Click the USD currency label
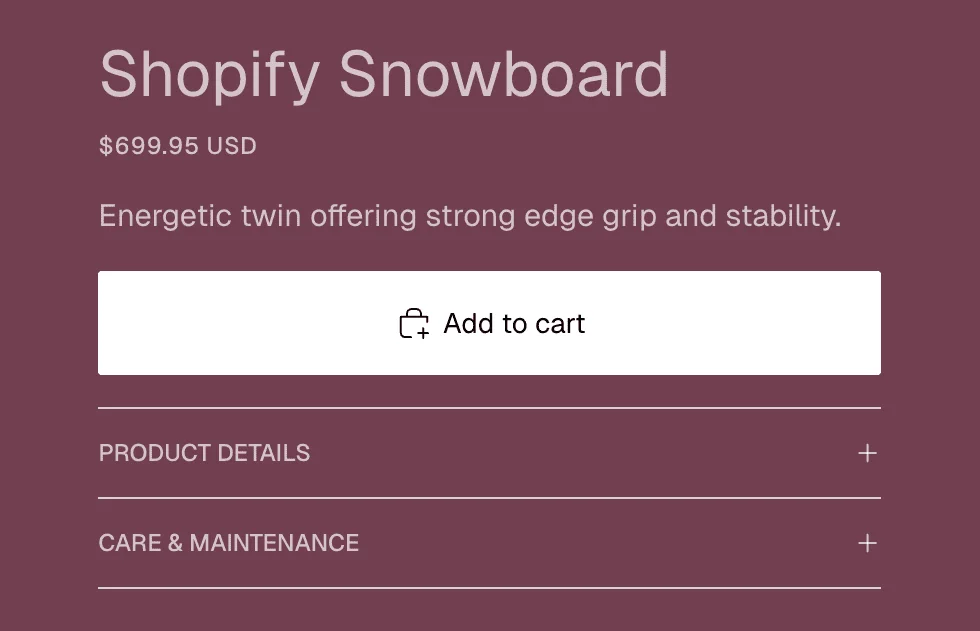This screenshot has height=631, width=980. [x=232, y=146]
